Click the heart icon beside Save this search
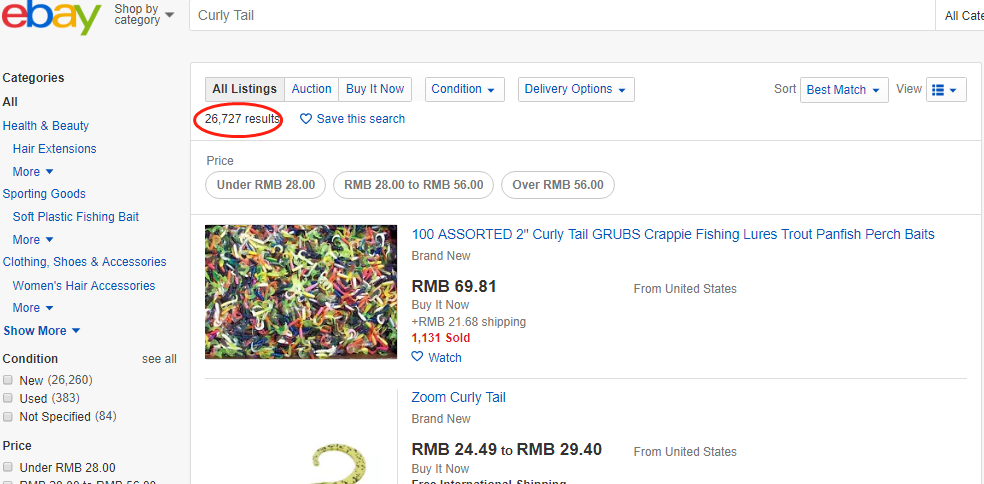This screenshot has height=484, width=984. pos(306,119)
